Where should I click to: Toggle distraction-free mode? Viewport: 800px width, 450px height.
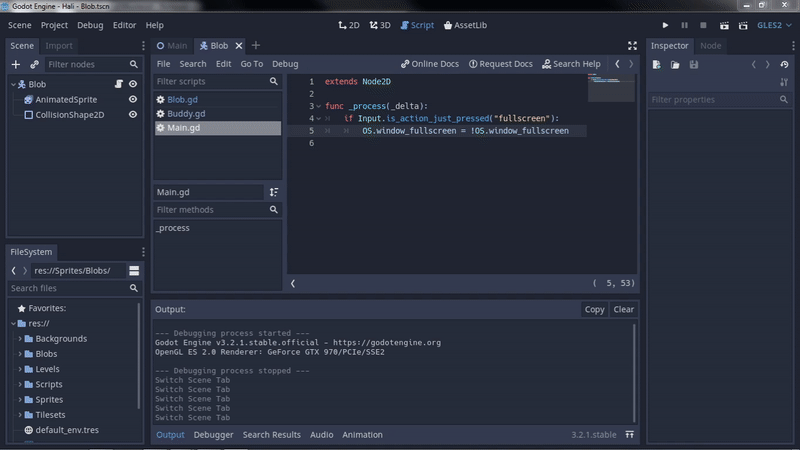(632, 45)
